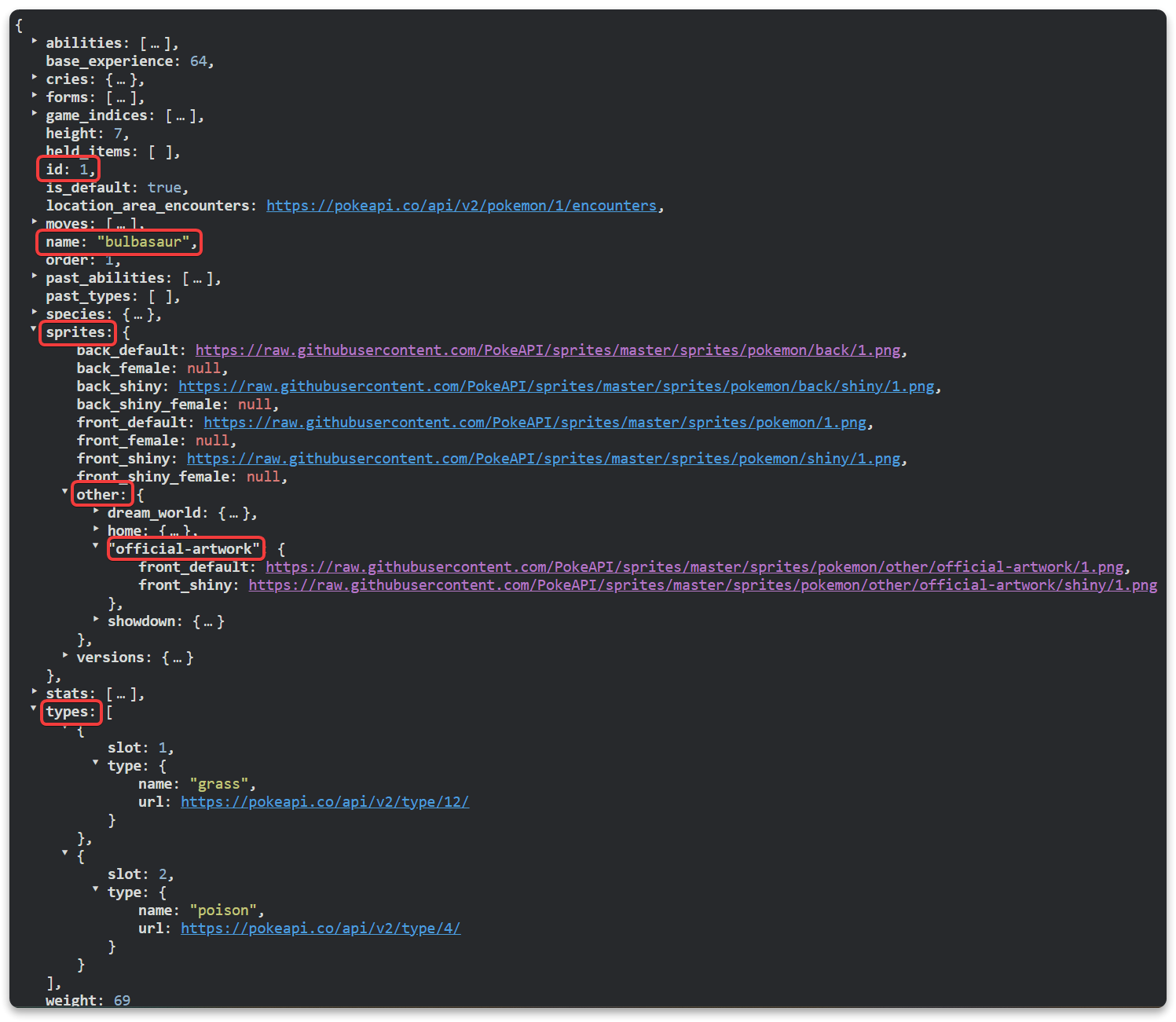This screenshot has height=1022, width=1176.
Task: Collapse the official-artwork section
Action: [x=95, y=546]
